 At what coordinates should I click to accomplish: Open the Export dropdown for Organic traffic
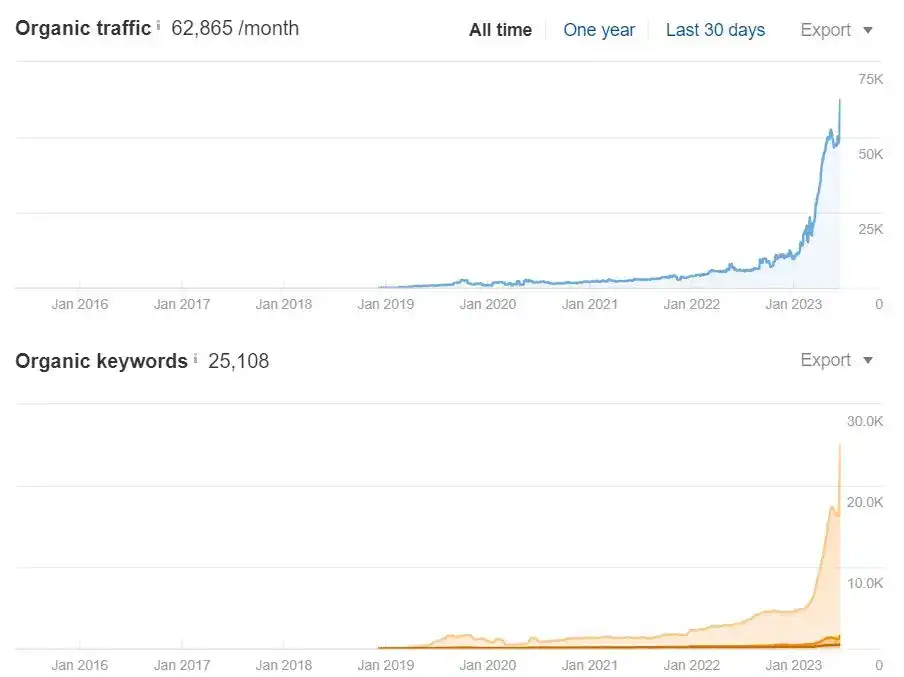click(836, 30)
